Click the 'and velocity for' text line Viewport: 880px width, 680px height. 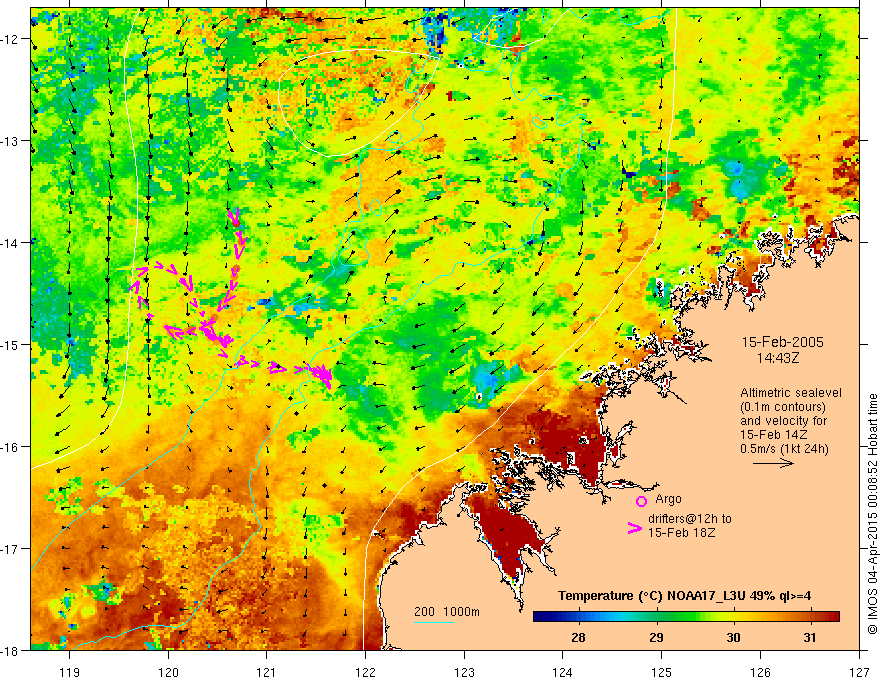[x=783, y=421]
